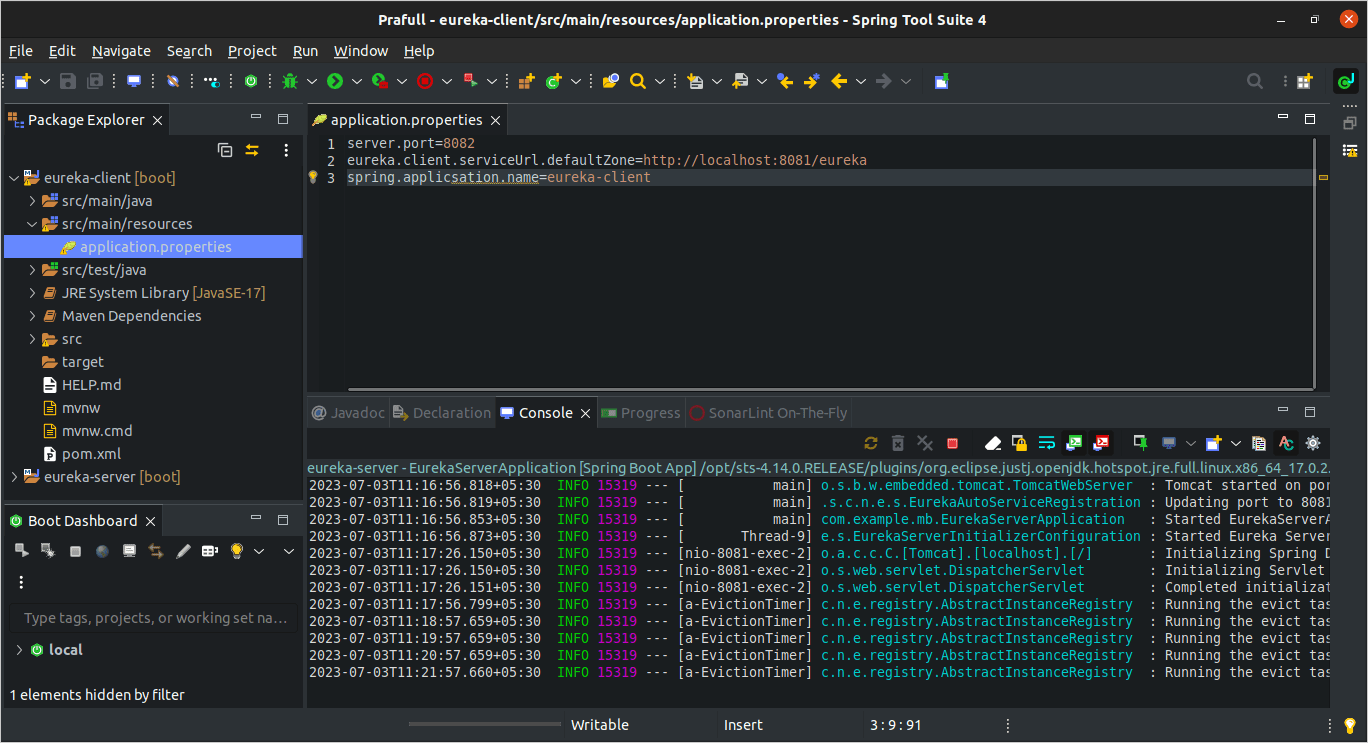Viewport: 1368px width, 743px height.
Task: Stop the running app via console red square
Action: point(952,443)
